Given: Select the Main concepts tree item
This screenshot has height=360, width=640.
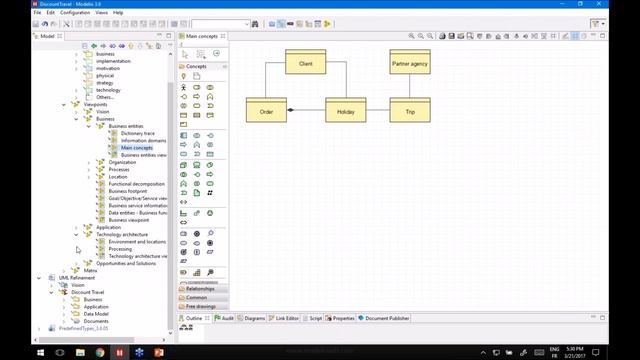Looking at the screenshot, I should (x=137, y=148).
